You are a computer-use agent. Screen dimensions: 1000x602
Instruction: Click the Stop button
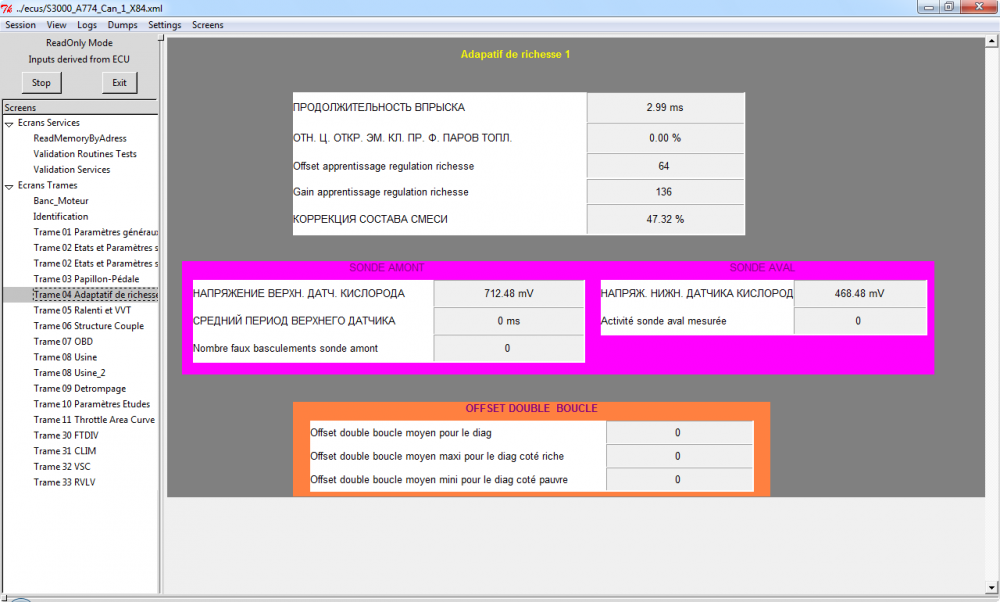pos(41,83)
